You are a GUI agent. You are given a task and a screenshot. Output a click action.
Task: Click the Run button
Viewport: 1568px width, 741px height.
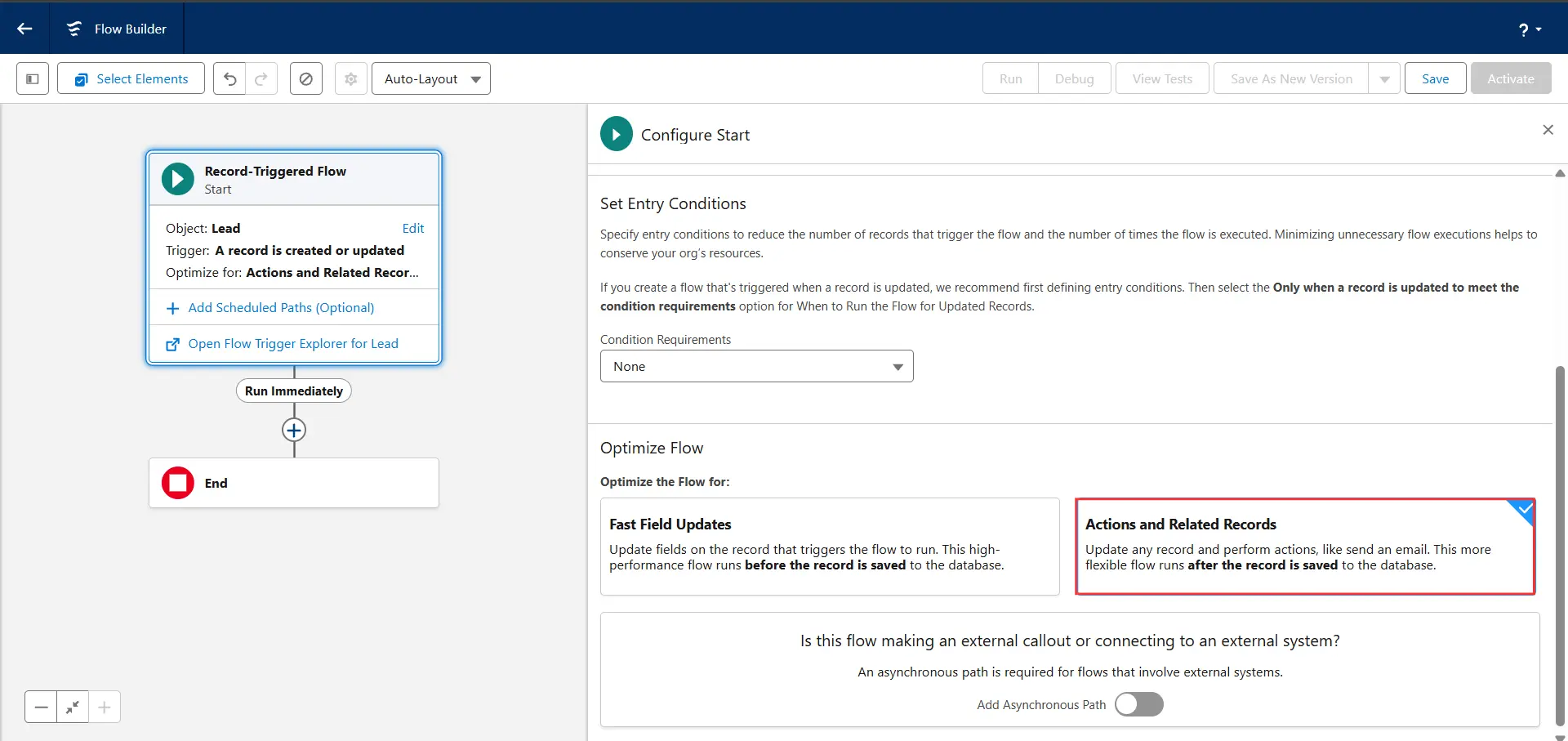click(1010, 78)
